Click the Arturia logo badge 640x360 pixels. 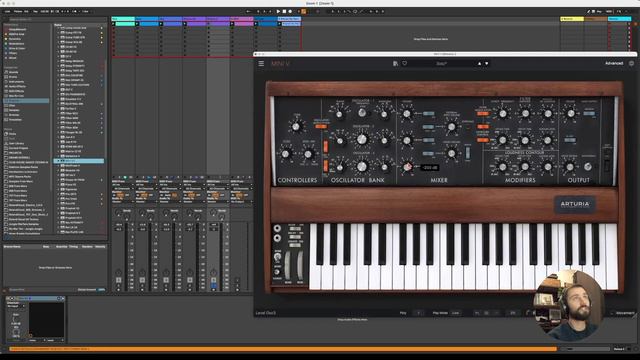click(x=575, y=204)
